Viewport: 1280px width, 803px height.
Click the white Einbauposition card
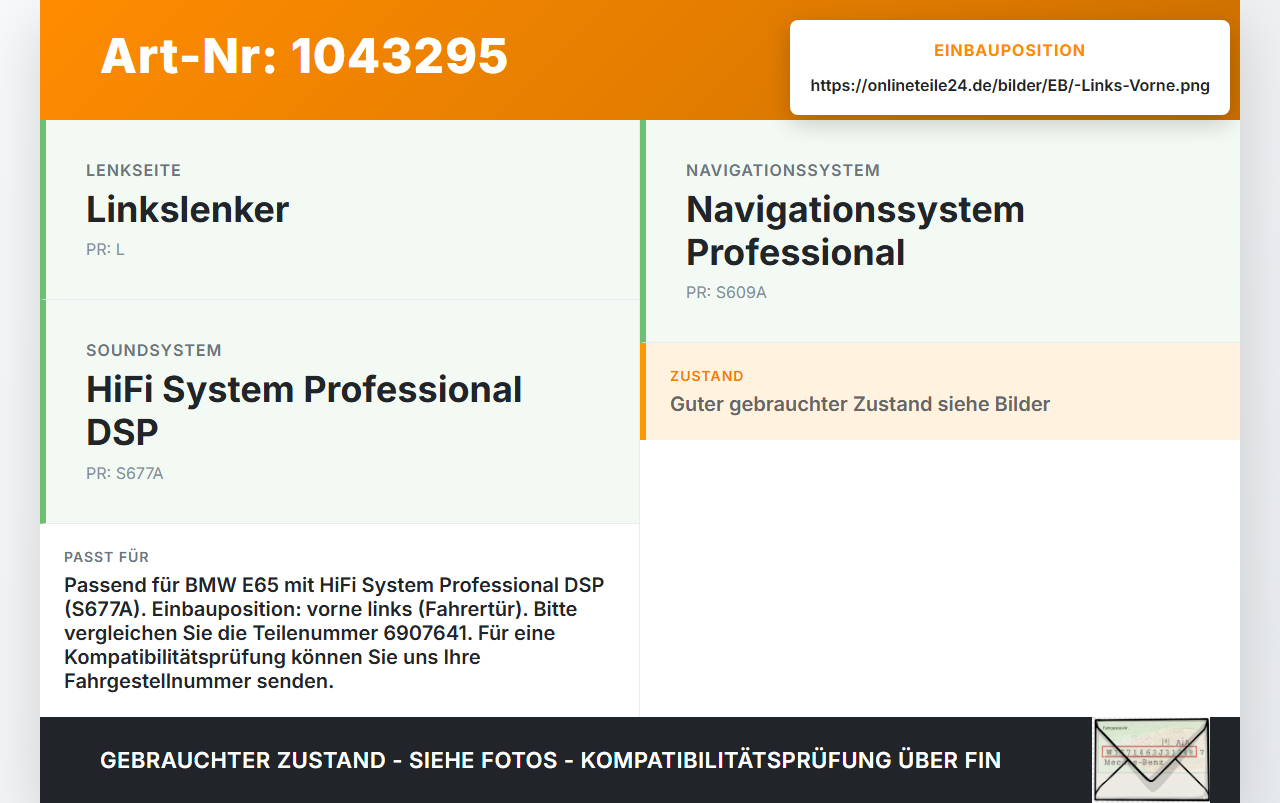[1010, 68]
